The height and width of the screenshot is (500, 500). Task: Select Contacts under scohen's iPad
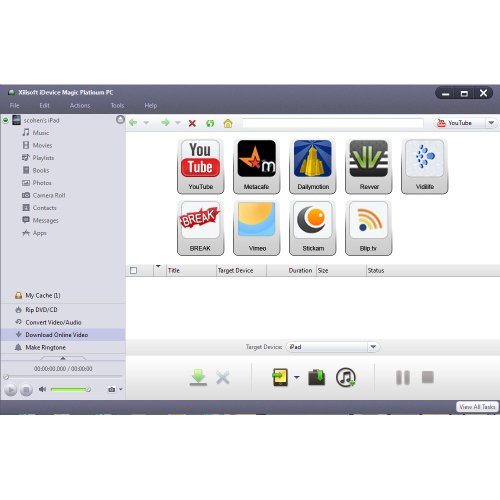pos(44,208)
